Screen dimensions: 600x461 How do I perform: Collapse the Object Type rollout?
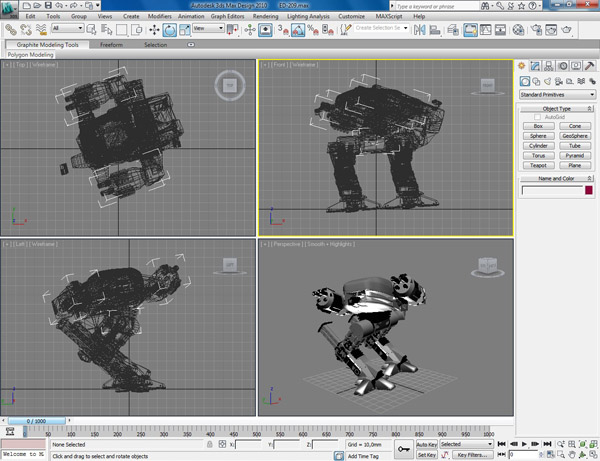click(x=557, y=108)
